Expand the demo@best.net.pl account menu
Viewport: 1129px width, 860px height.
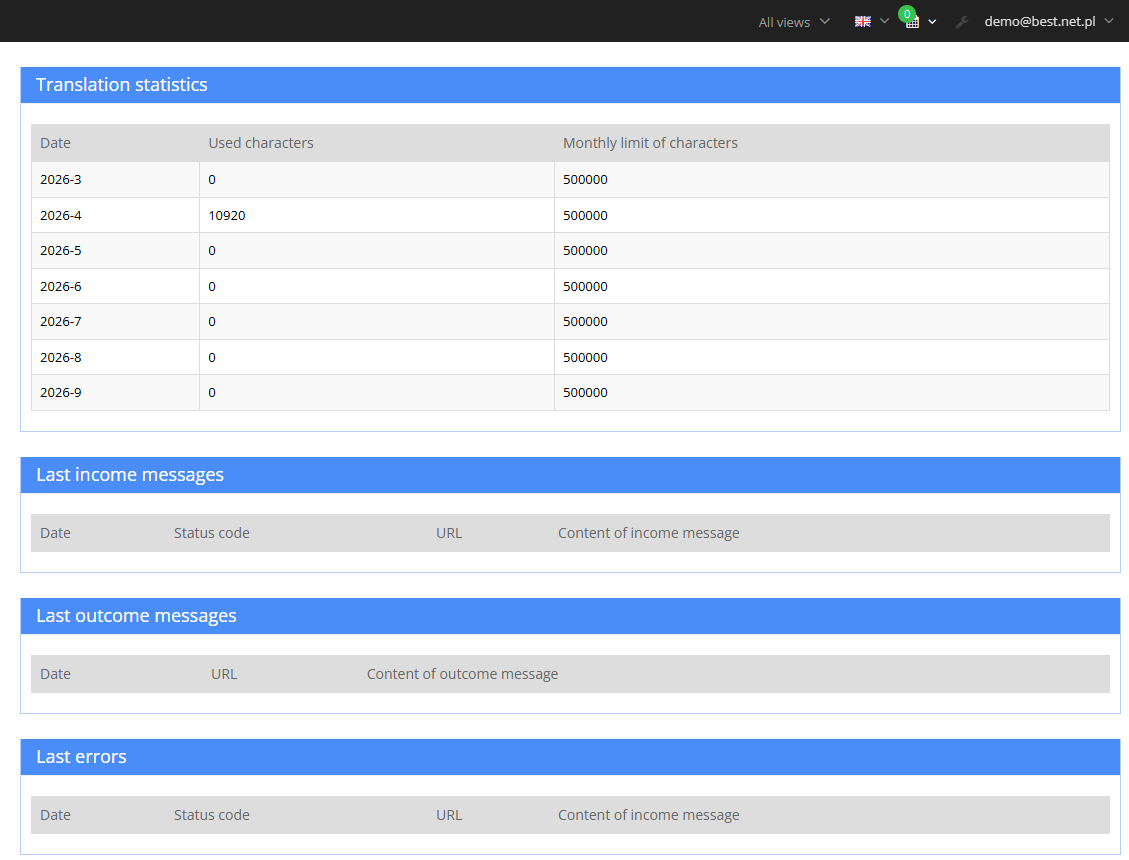pos(1048,22)
